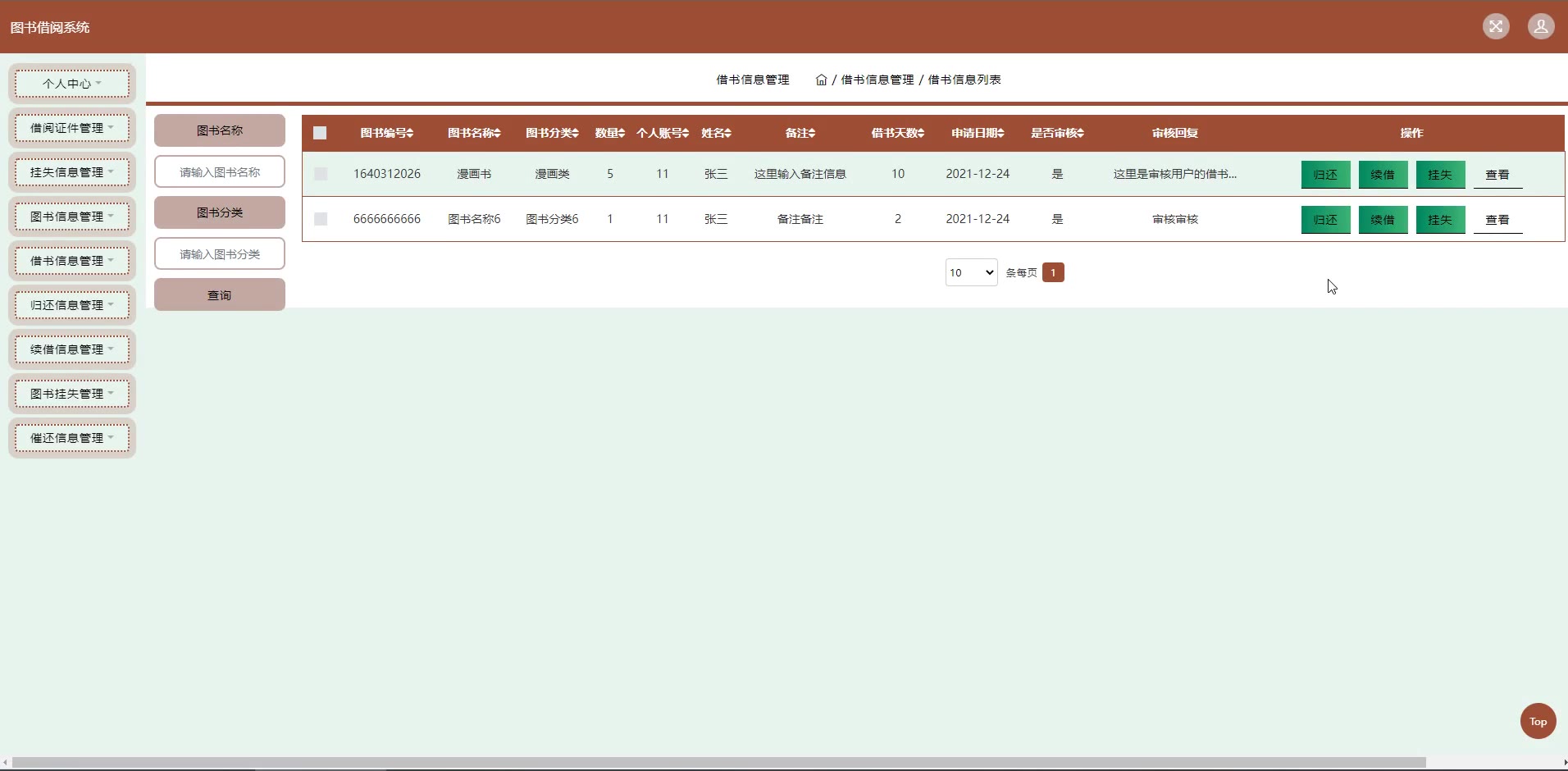Sort by 数量 column arrows
Screen dimensions: 1568x771
[622, 133]
